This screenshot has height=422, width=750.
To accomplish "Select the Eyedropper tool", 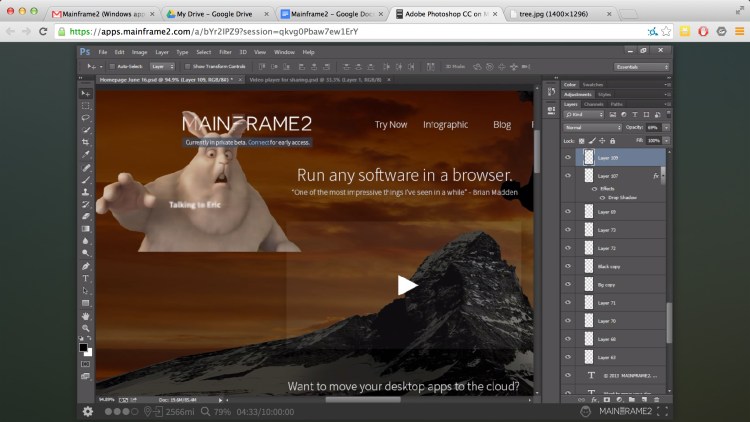I will pos(86,155).
